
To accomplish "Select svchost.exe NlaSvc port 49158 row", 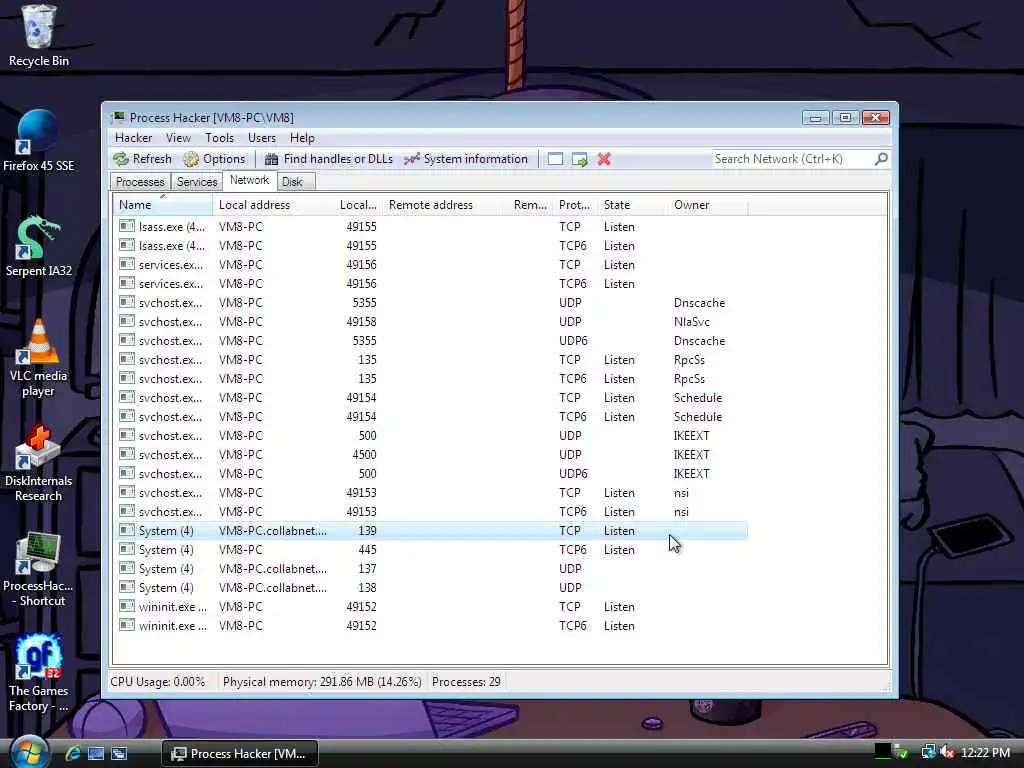I will (431, 321).
